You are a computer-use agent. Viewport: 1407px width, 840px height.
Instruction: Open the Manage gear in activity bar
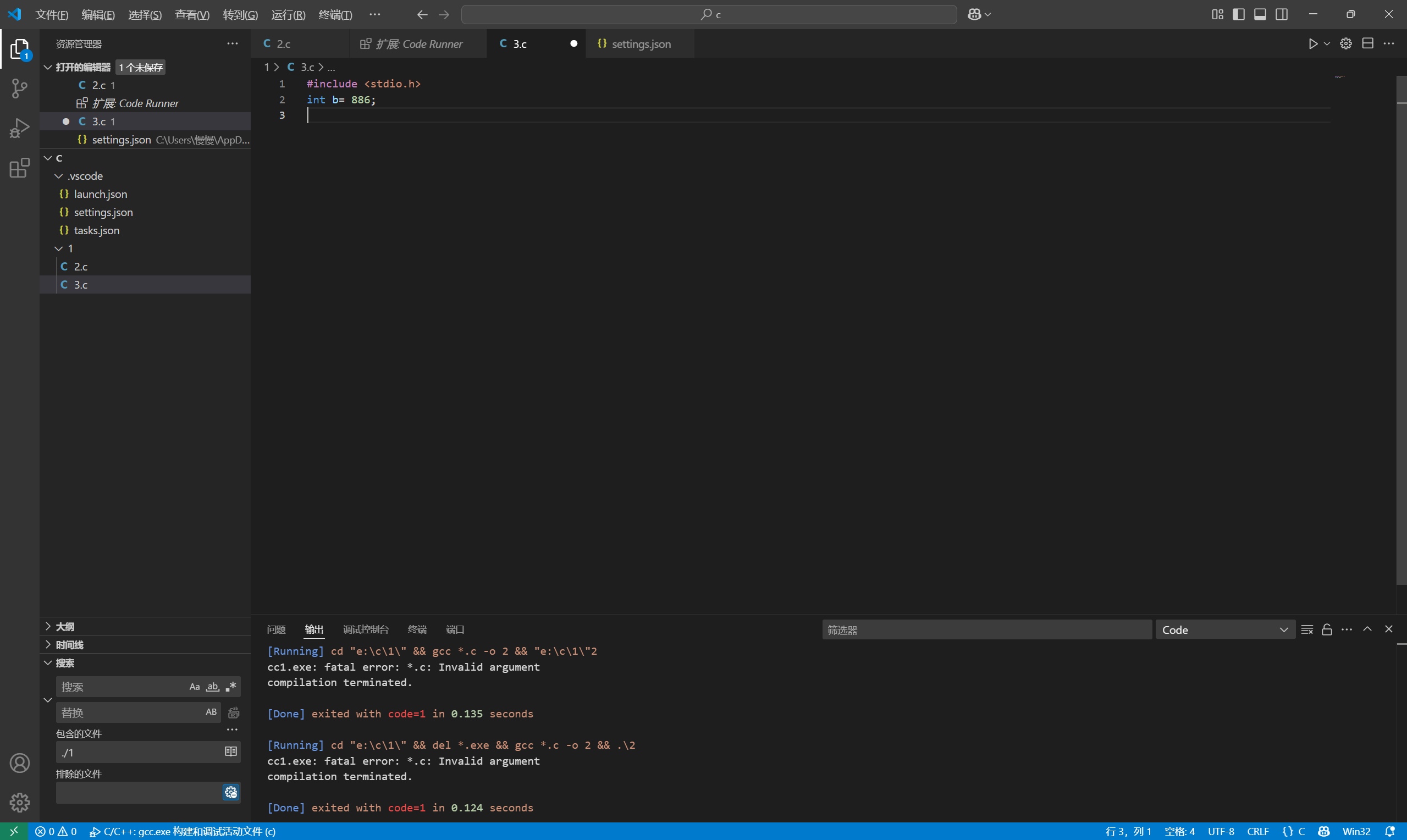tap(19, 802)
